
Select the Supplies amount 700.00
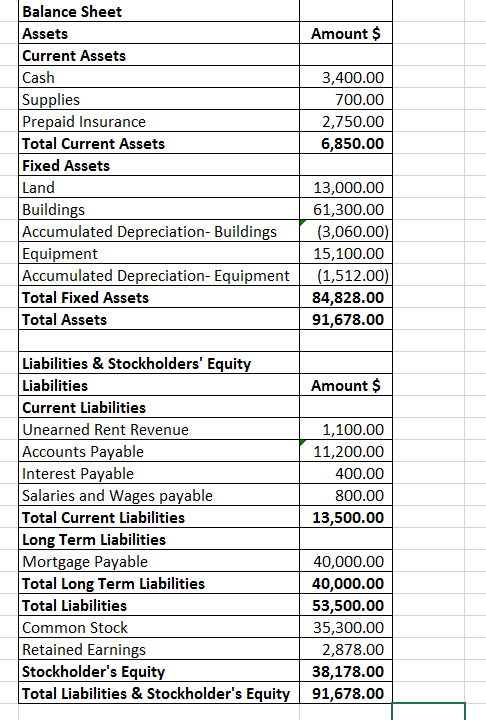point(346,99)
